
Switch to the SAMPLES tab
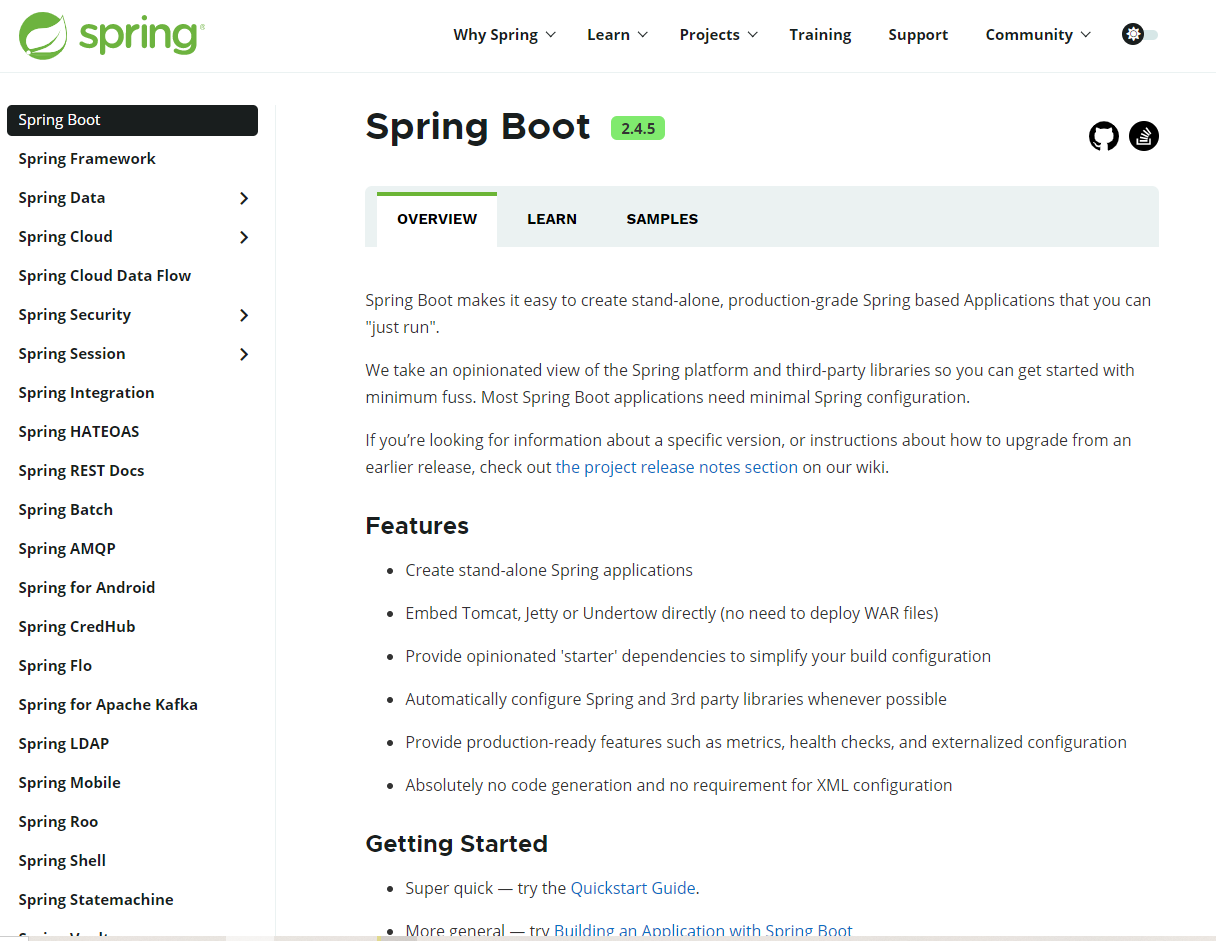pos(662,219)
